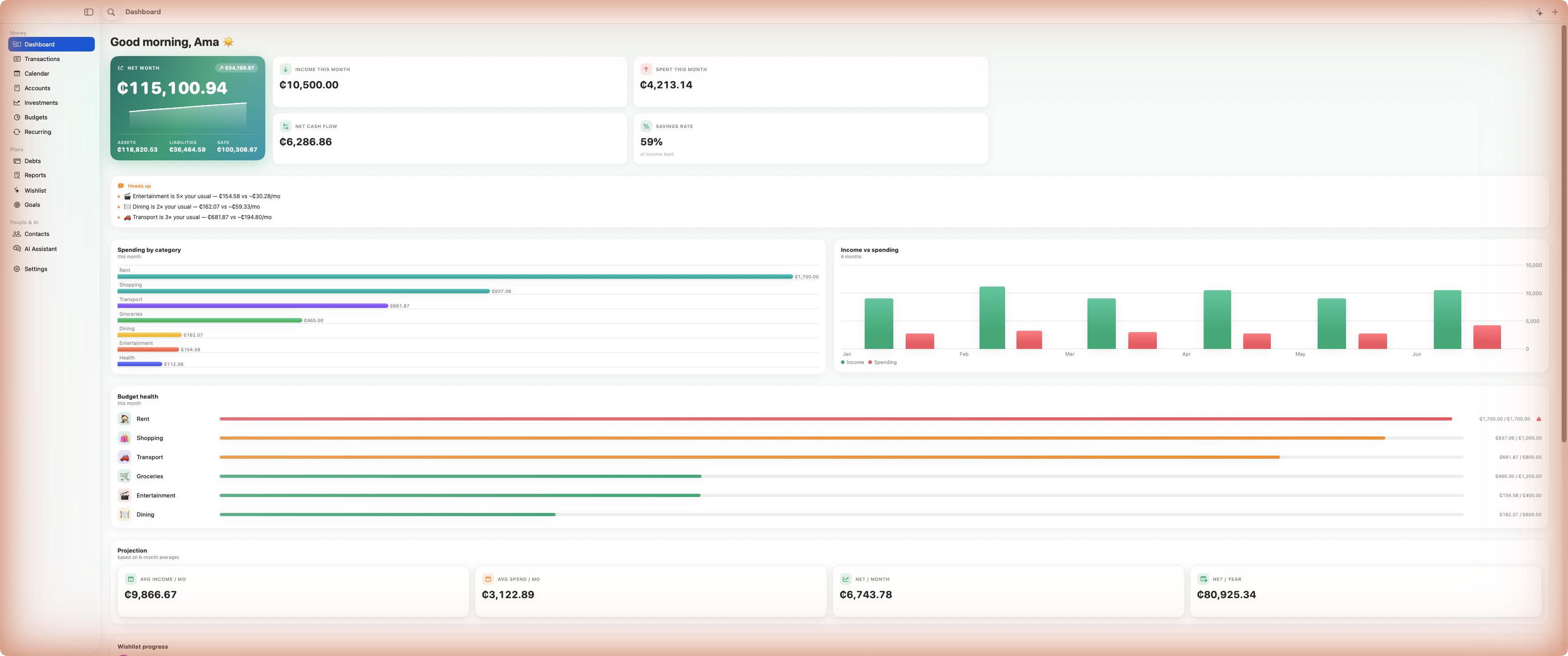
Task: Click the Shopping bag icon in Budget health
Action: click(124, 438)
